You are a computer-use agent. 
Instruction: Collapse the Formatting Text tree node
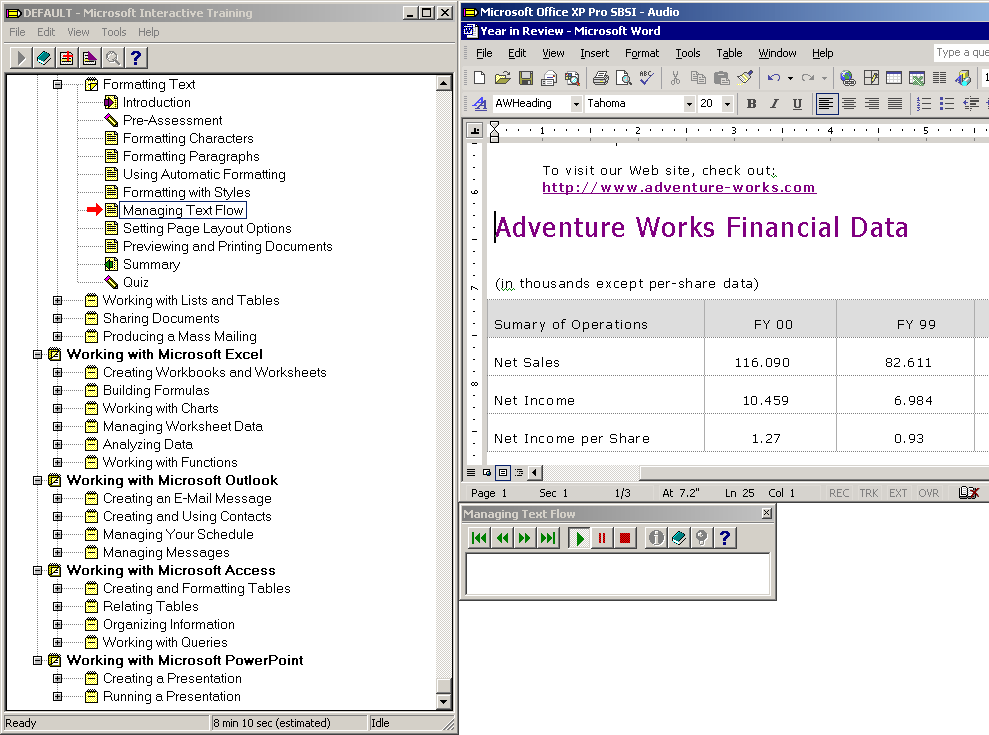(x=57, y=84)
